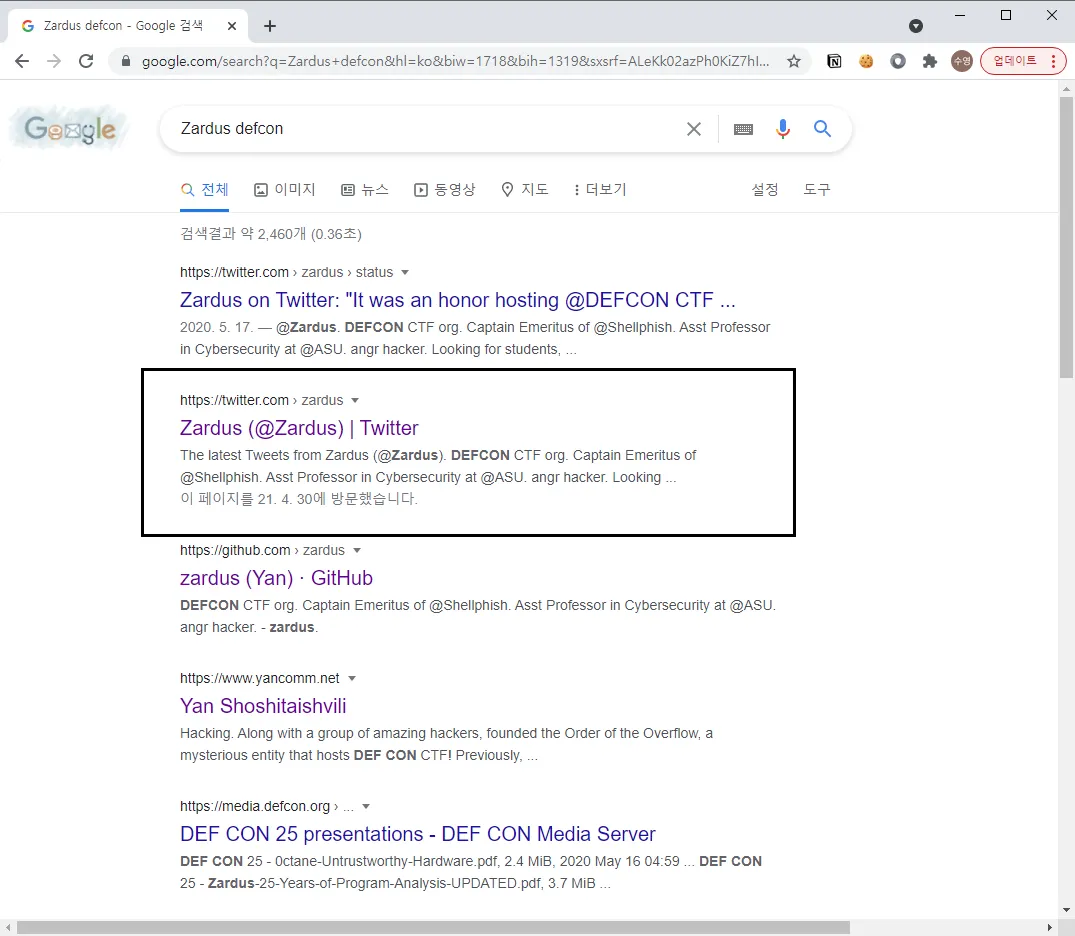Click the 검색결과 약 2,460개 result count

click(271, 235)
